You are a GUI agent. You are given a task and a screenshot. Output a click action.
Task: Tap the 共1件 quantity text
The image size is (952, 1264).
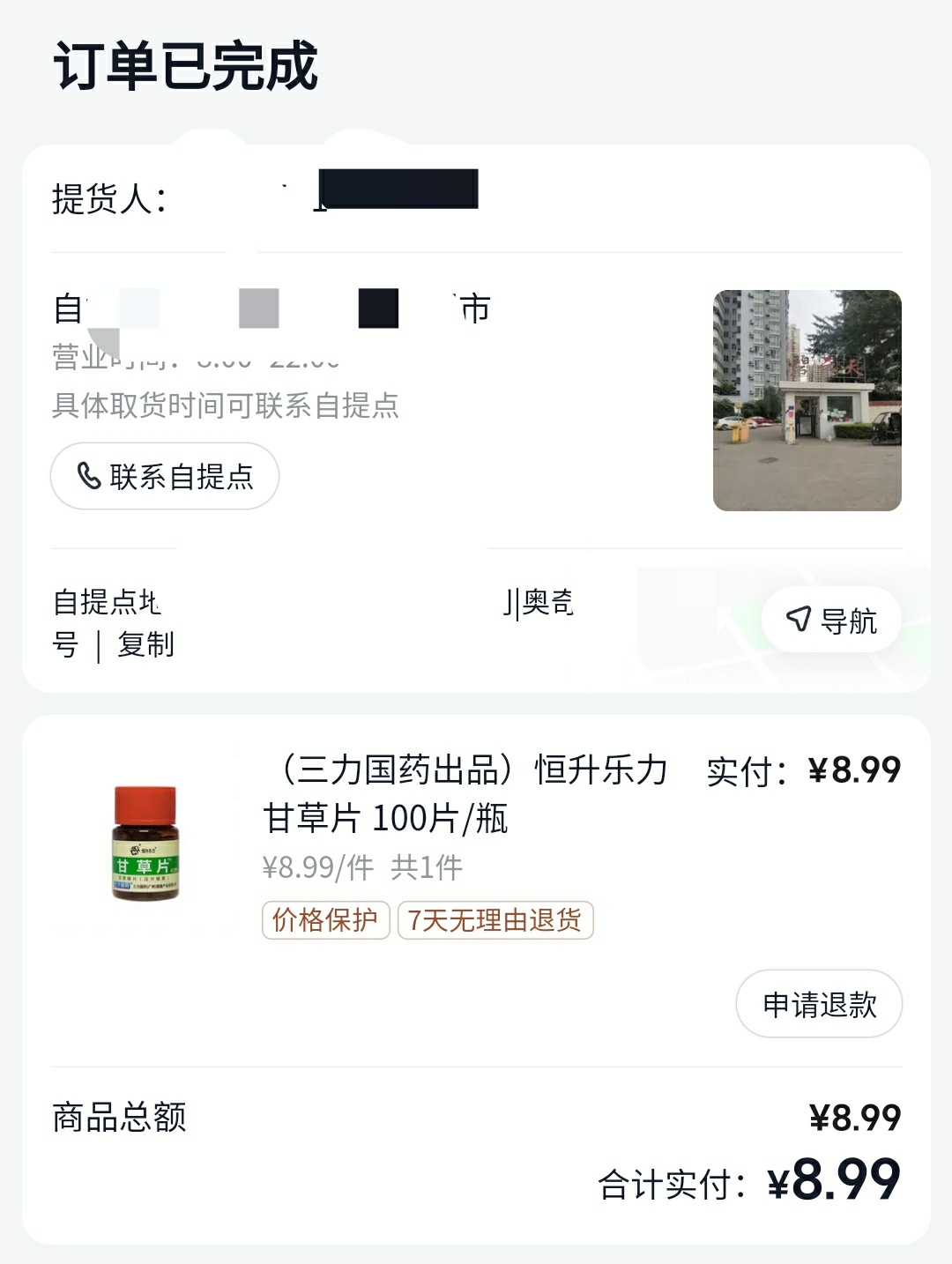427,867
